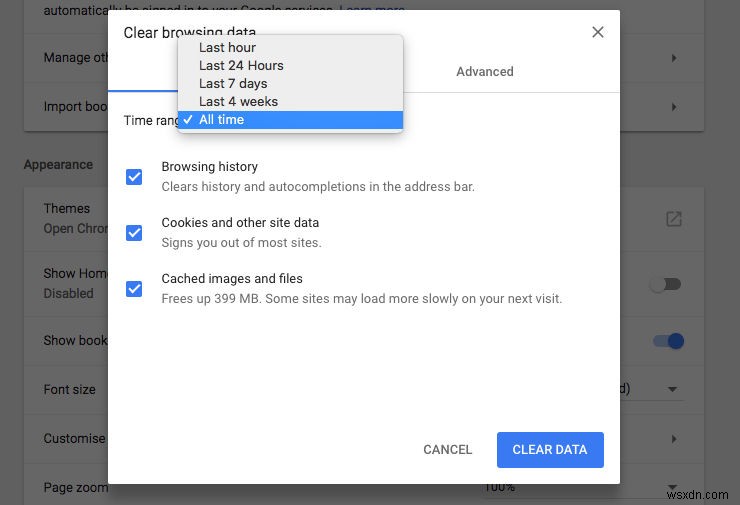
Task: Select Last 4 weeks option
Action: [x=238, y=101]
